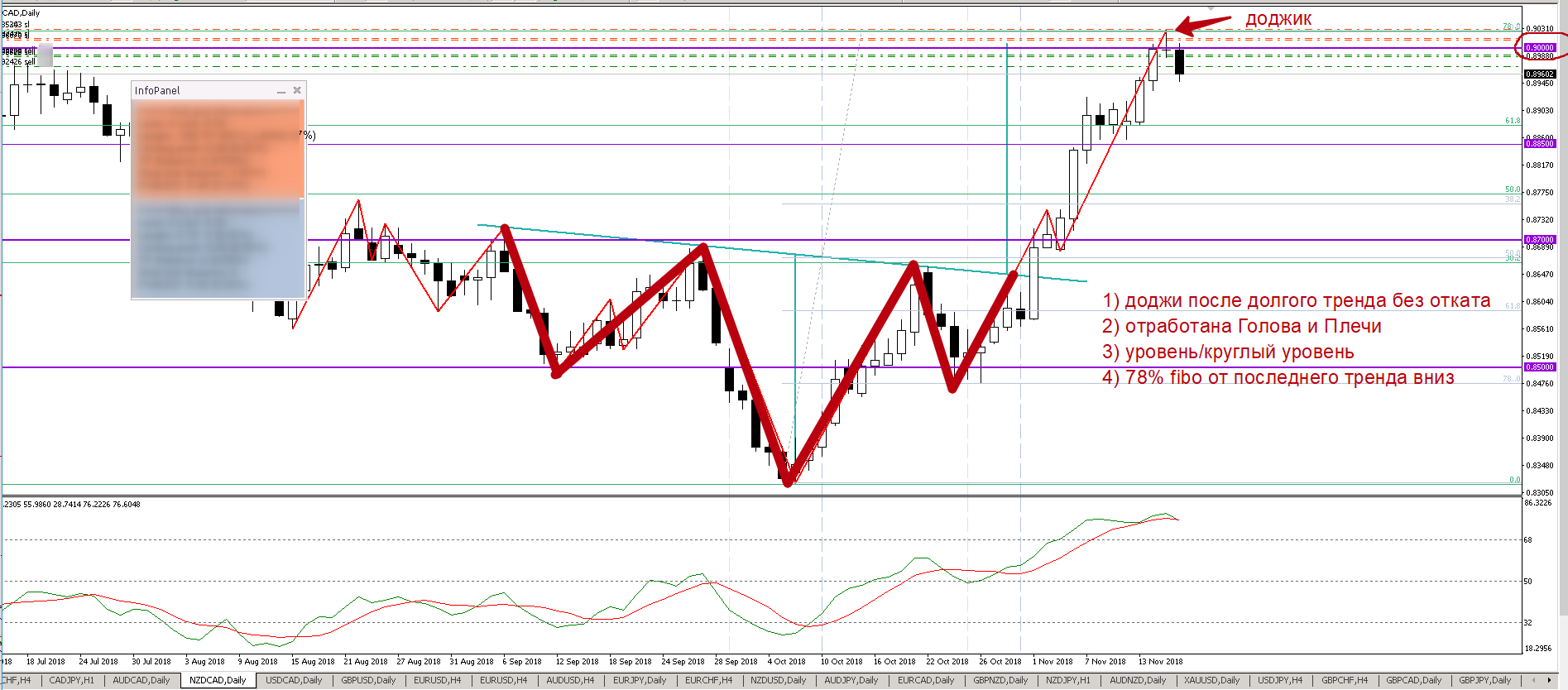Viewport: 1568px width, 690px height.
Task: Click the current price label 0.89602
Action: pyautogui.click(x=1540, y=74)
